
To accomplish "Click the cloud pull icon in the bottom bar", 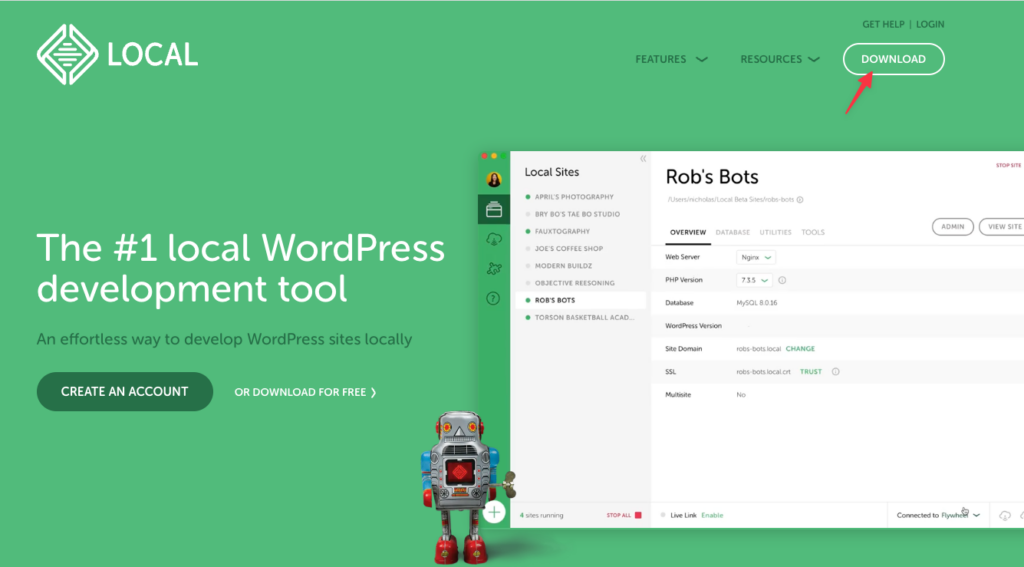I will [1005, 515].
